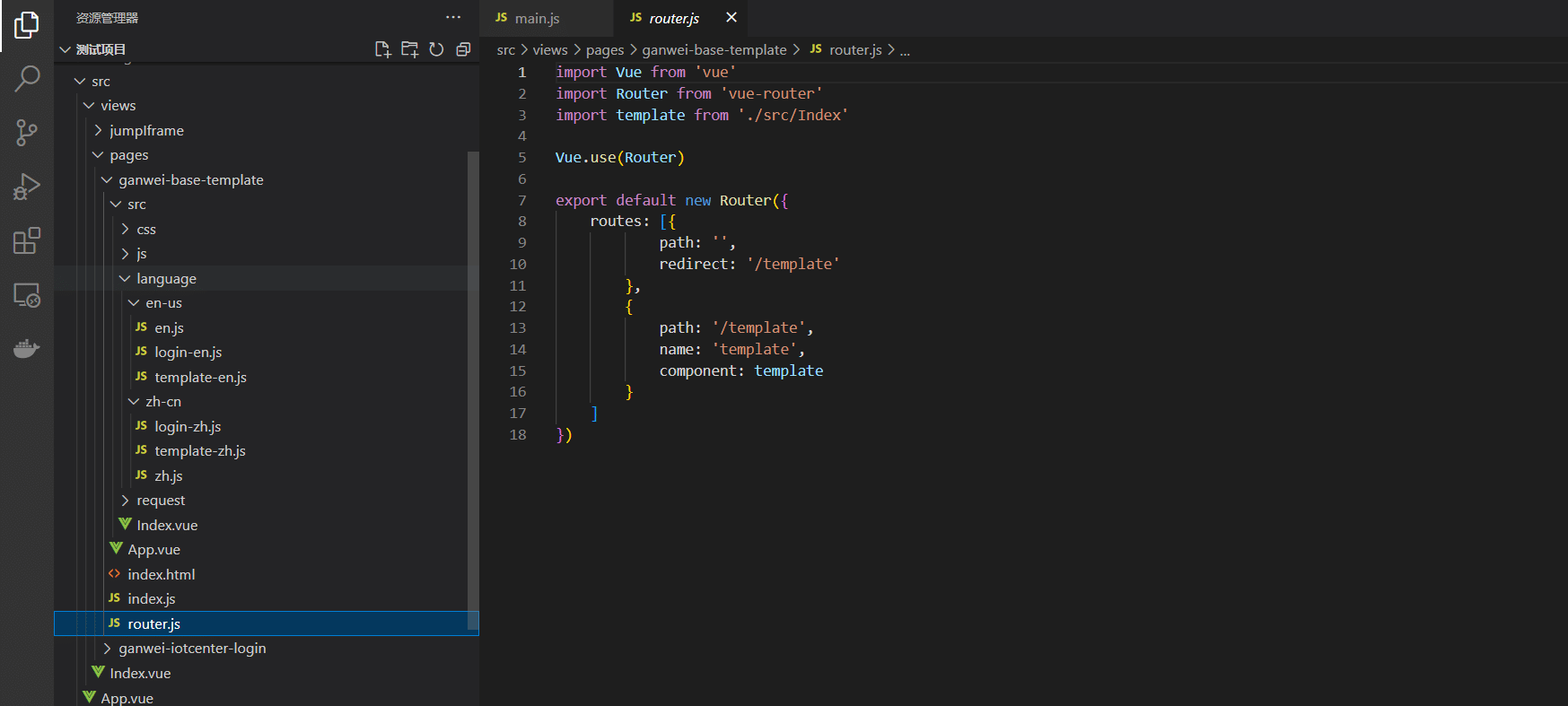Click the New Folder icon in explorer header
1568x706 pixels.
[x=409, y=49]
